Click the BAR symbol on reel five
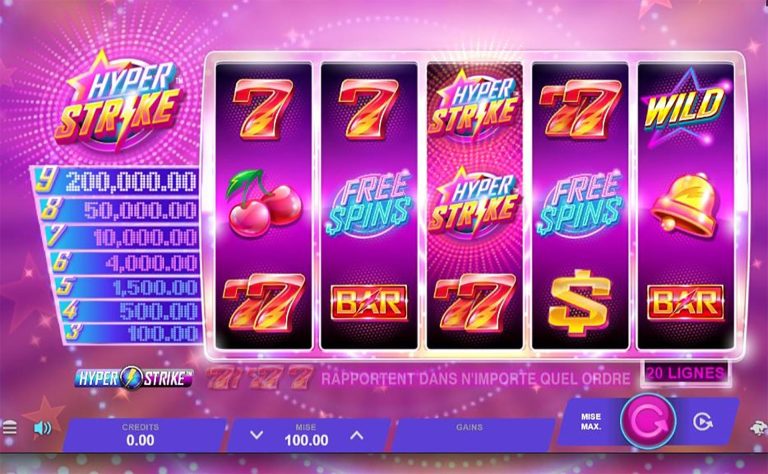Screen dimensions: 768x474 point(685,303)
